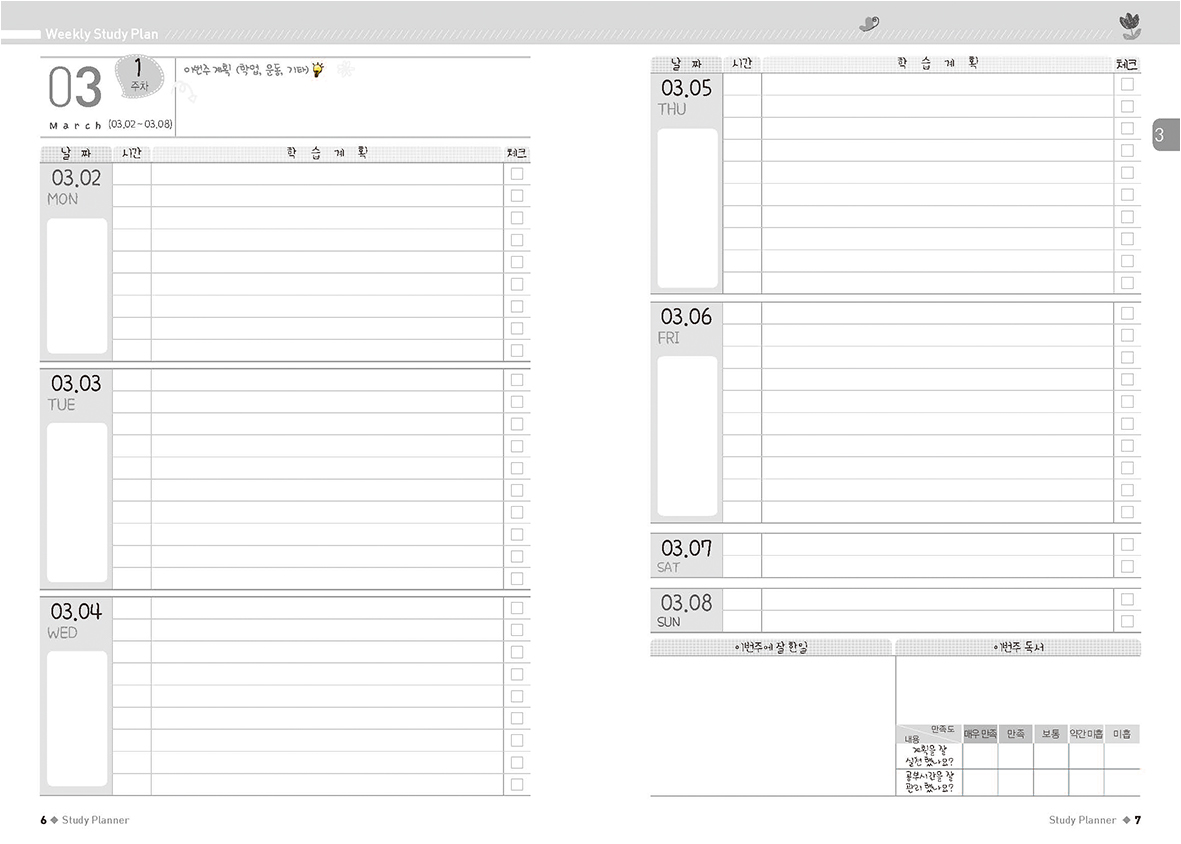Click the 이번주에 잘 한일 header
1181x844 pixels.
(x=771, y=648)
